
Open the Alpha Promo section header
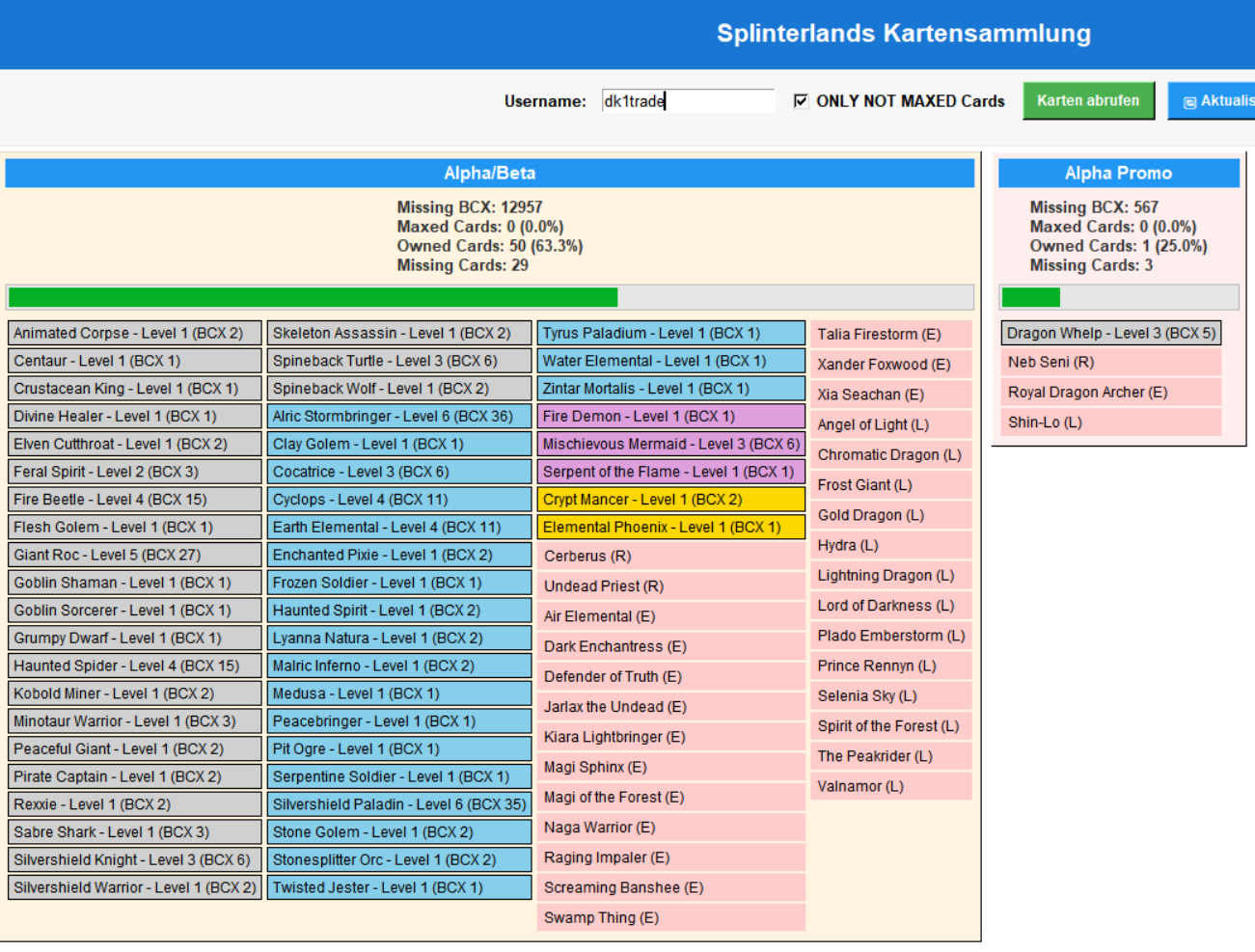pyautogui.click(x=1118, y=174)
